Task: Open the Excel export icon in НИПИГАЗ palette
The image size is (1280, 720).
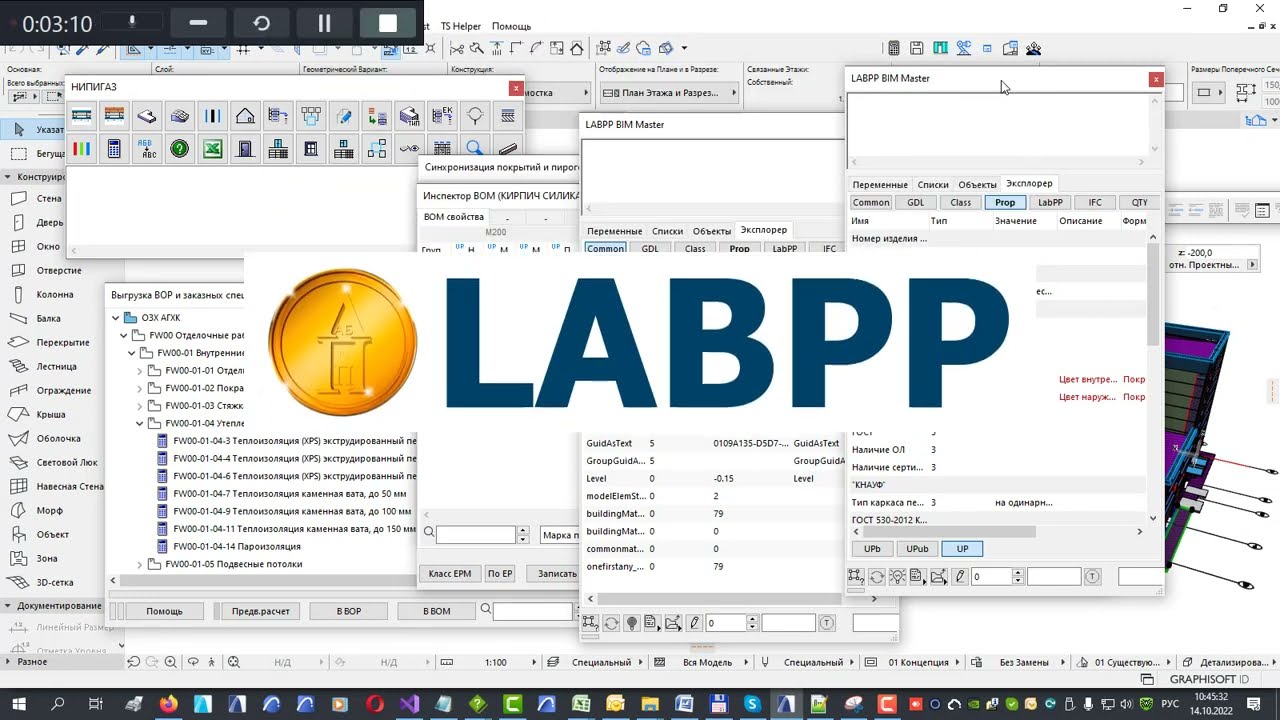Action: point(213,149)
